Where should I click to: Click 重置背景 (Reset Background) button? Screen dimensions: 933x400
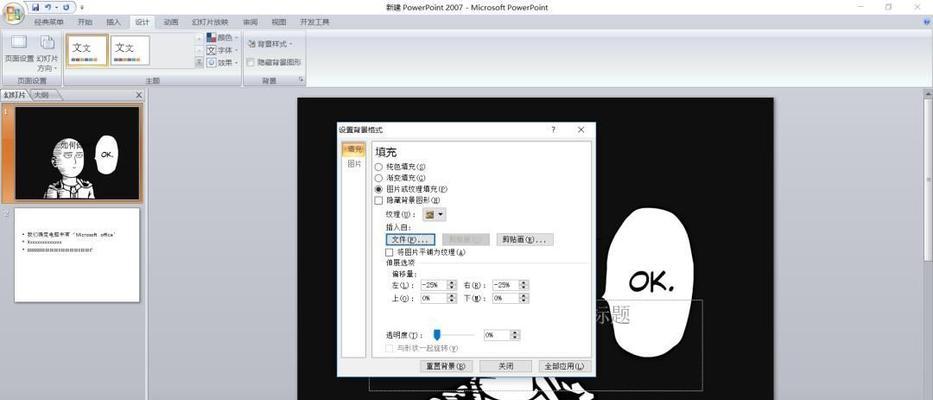tap(446, 366)
